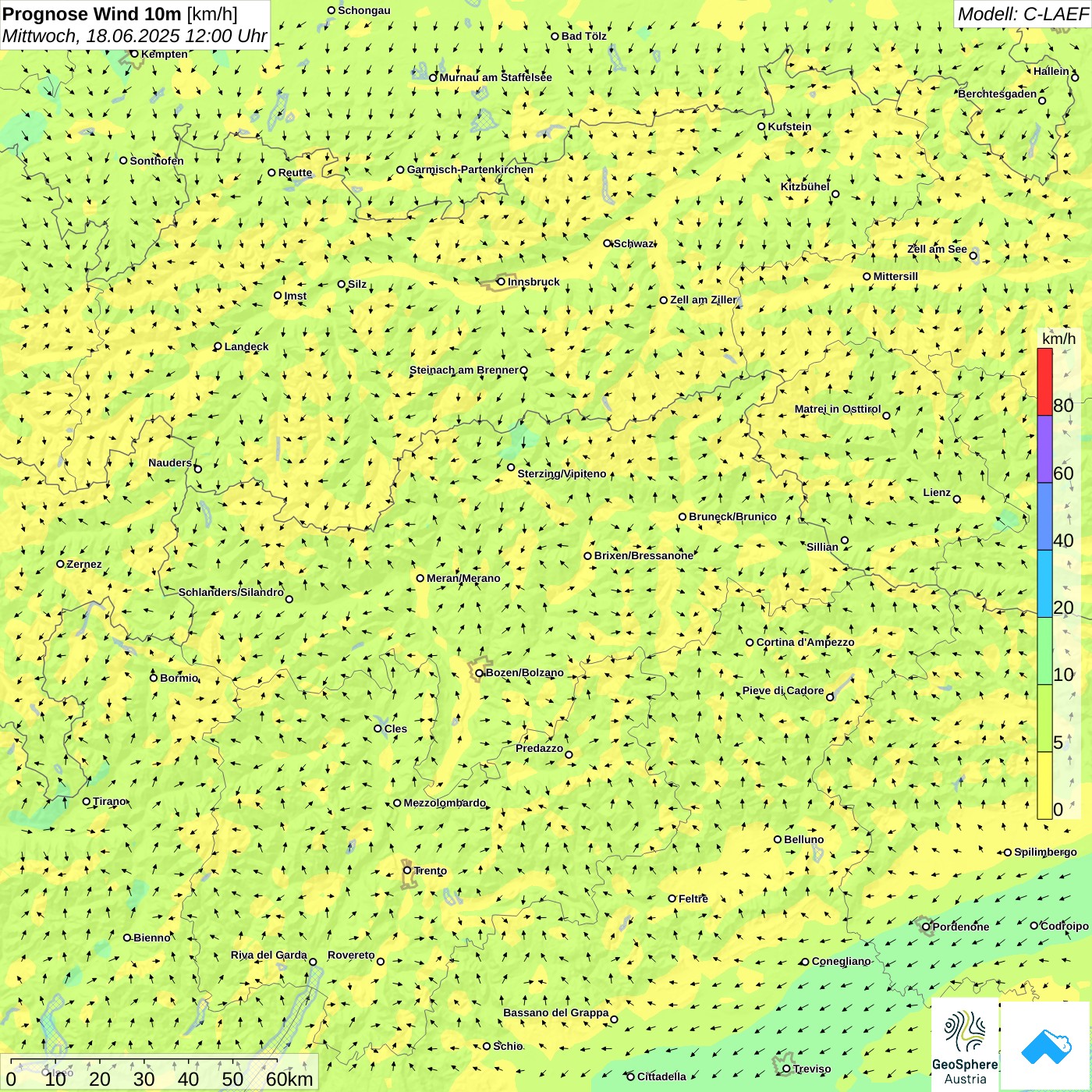1092x1092 pixels.
Task: Click the 'Schlanders/Silandro' label
Action: (231, 592)
